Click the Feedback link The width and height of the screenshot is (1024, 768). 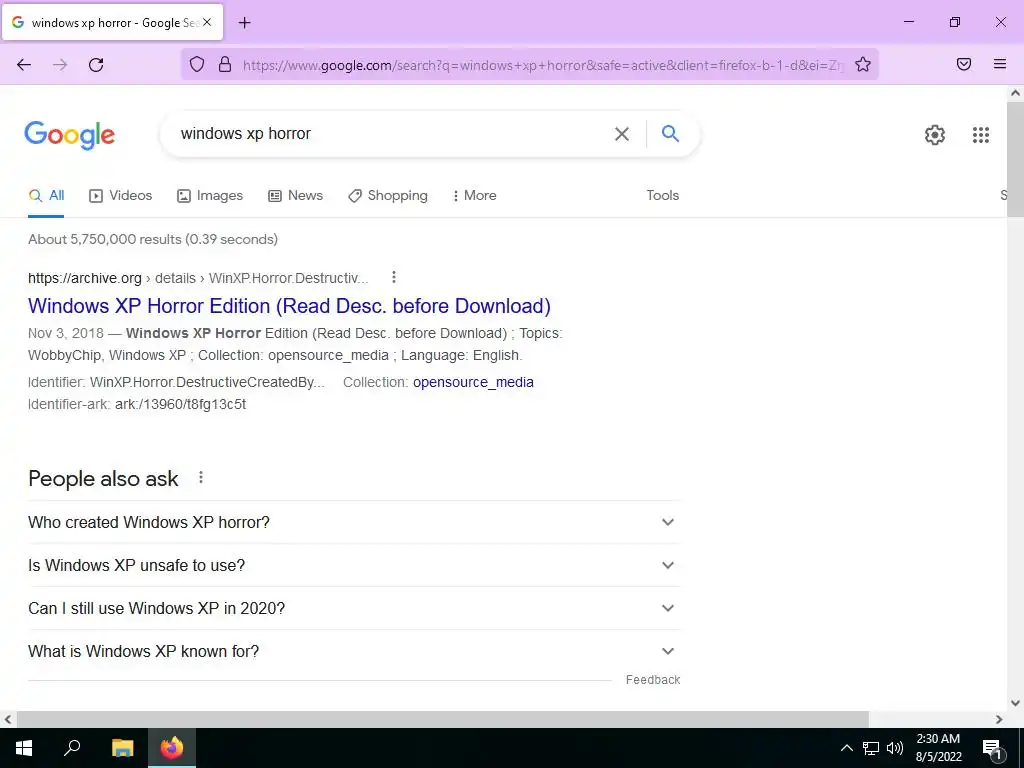653,680
